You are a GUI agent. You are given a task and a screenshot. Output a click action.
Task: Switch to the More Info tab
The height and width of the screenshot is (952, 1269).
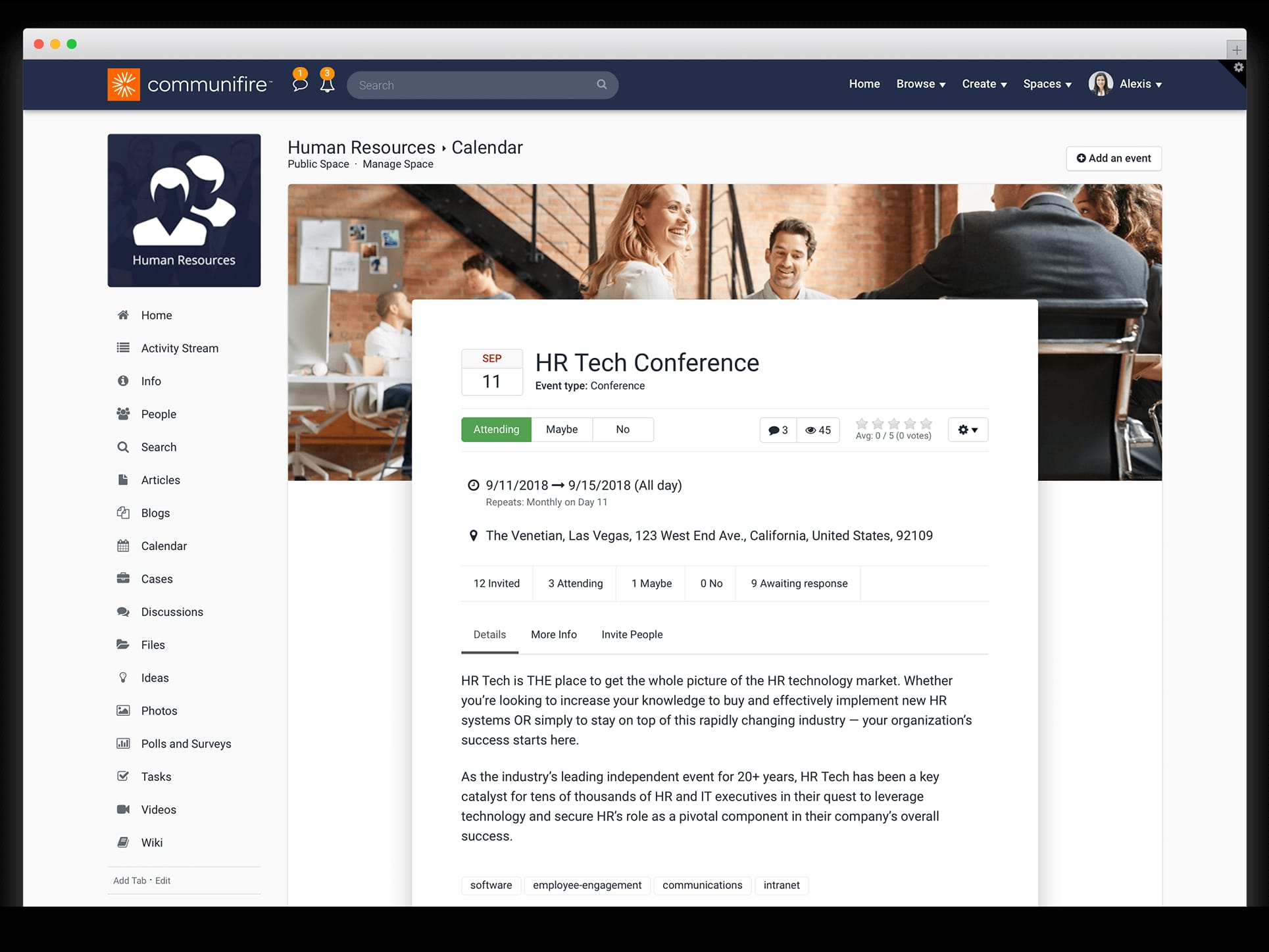553,634
